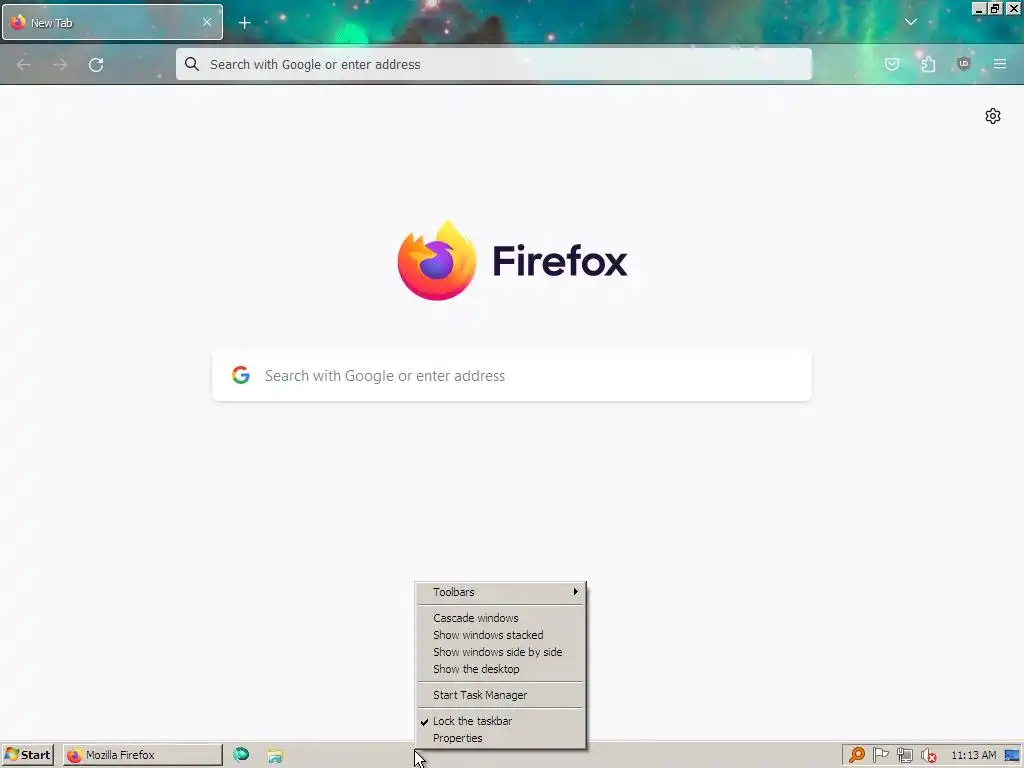Open the Extensions puzzle icon
This screenshot has height=768, width=1024.
pos(928,64)
